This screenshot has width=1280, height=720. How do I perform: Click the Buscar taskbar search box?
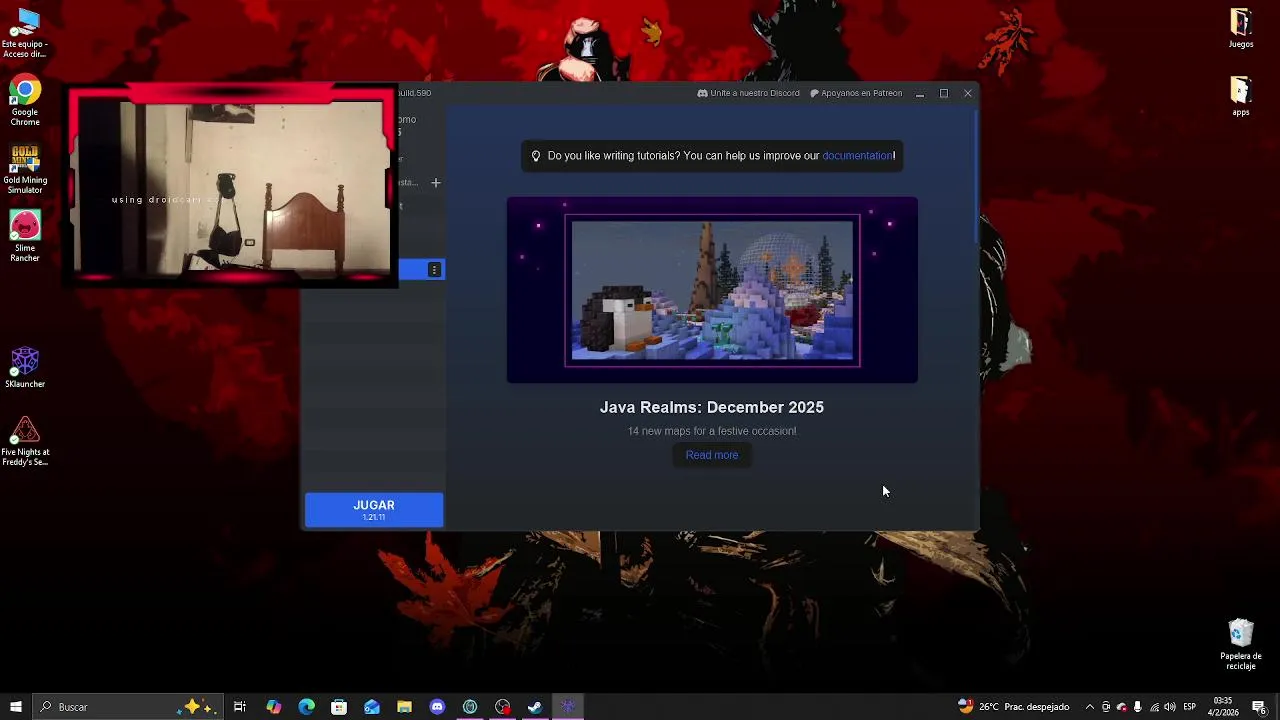tap(128, 707)
